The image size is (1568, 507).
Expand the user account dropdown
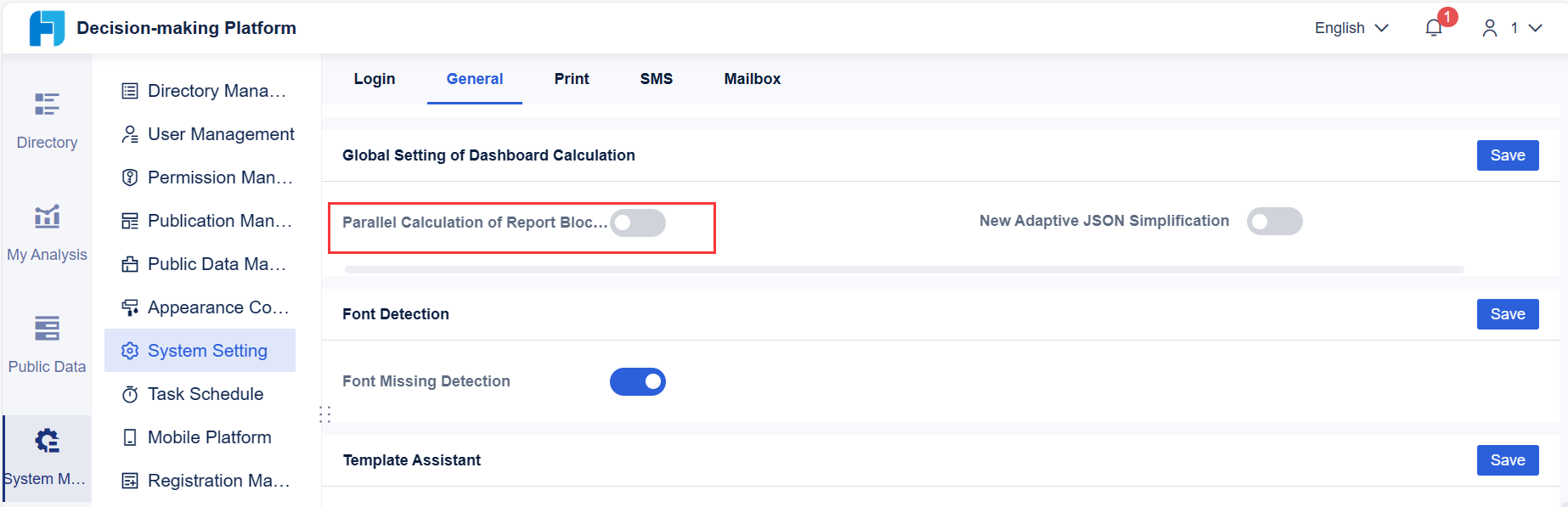pyautogui.click(x=1512, y=28)
